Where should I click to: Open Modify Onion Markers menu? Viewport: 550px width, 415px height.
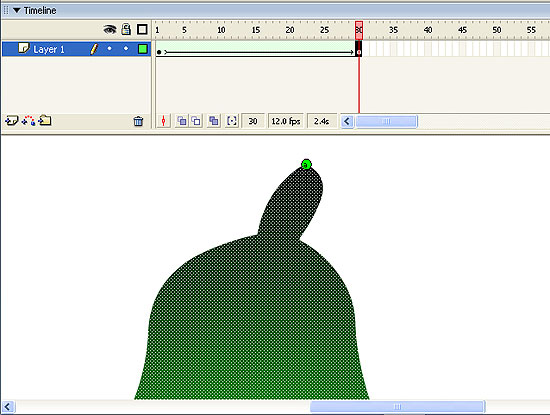232,121
